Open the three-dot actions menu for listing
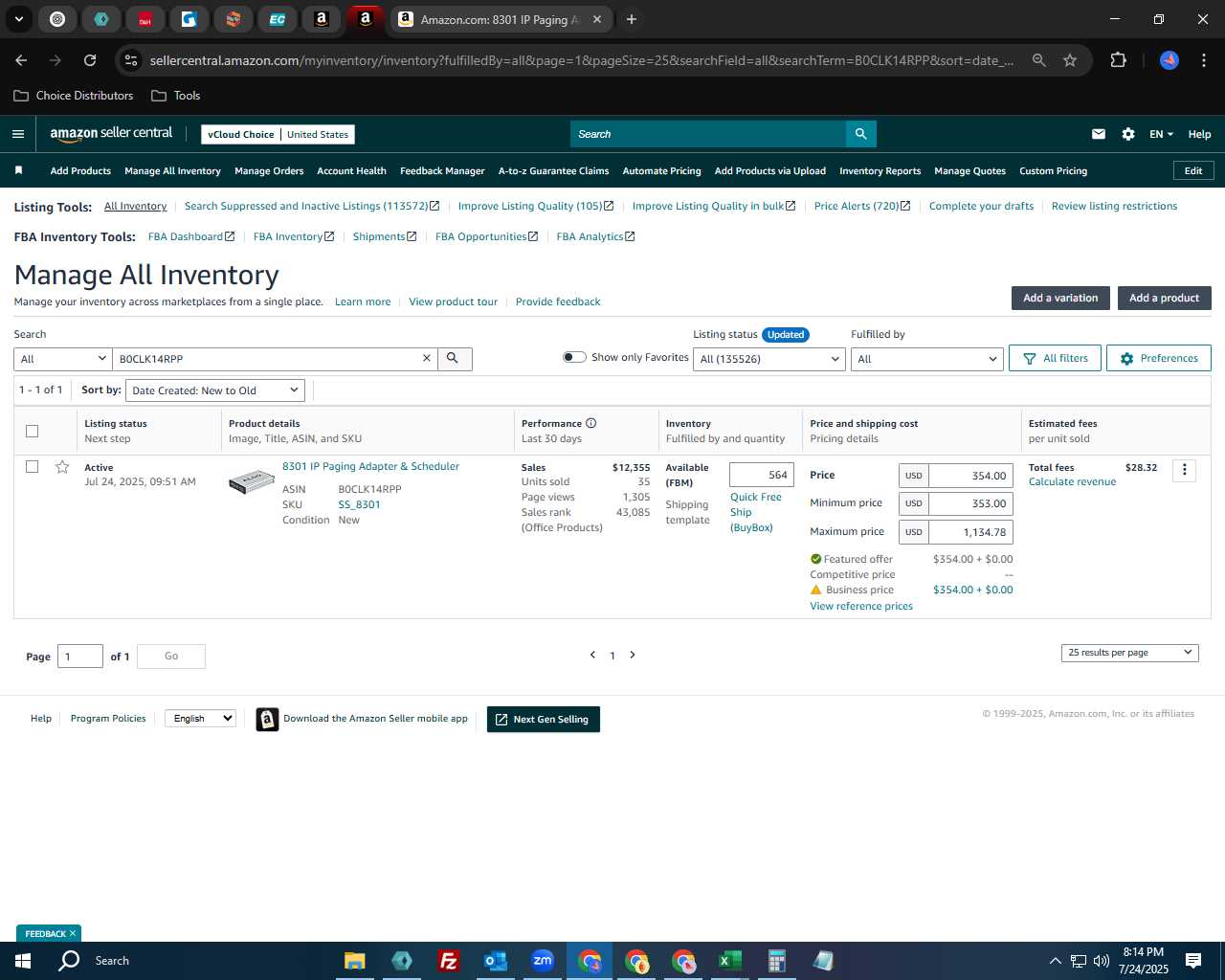 pyautogui.click(x=1184, y=470)
